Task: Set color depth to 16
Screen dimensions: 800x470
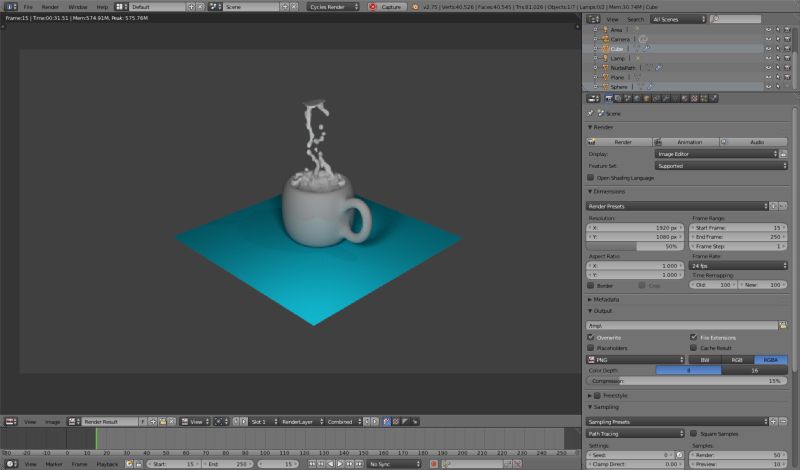Action: pos(755,370)
